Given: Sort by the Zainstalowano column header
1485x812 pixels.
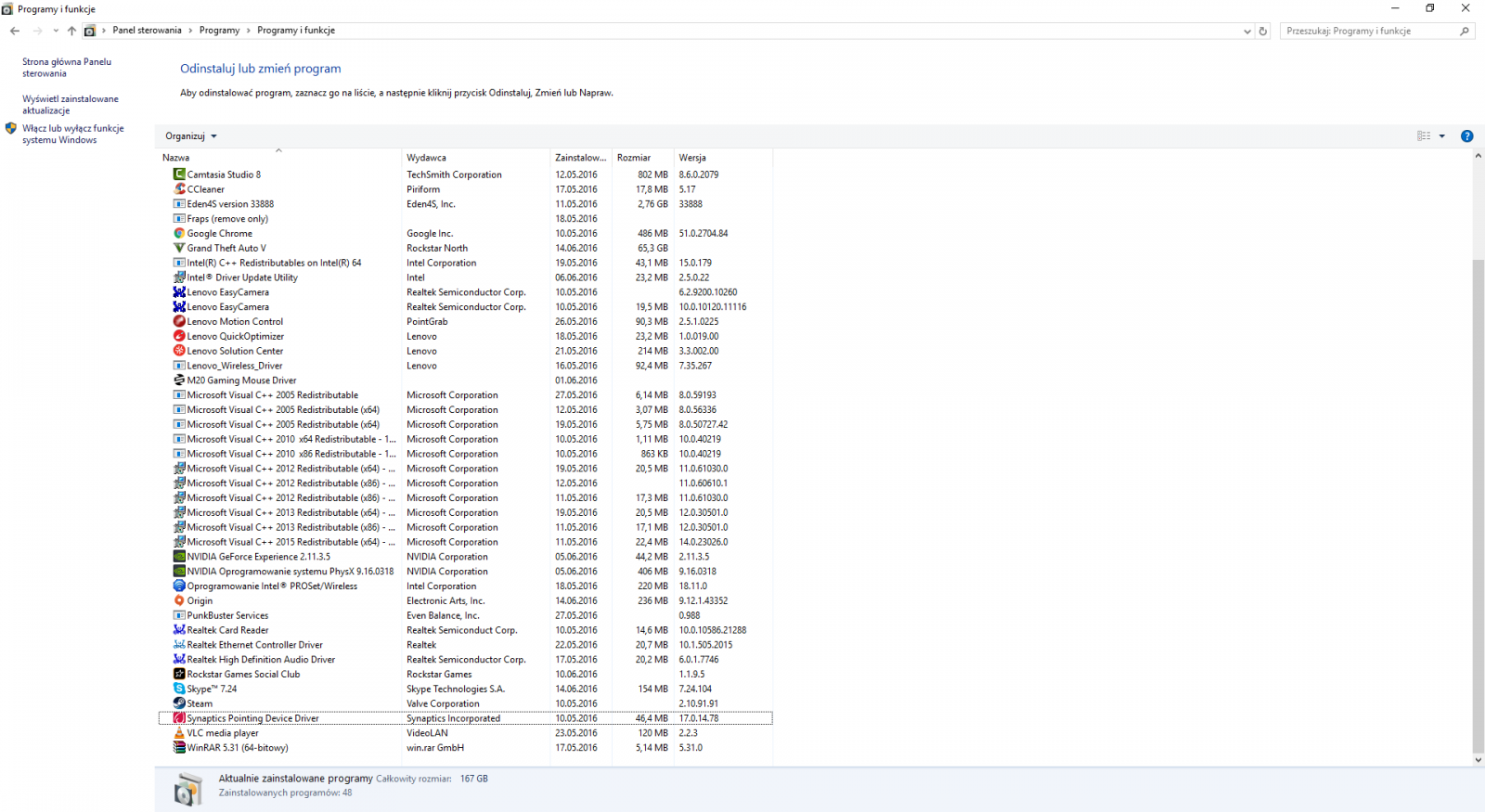Looking at the screenshot, I should click(581, 158).
